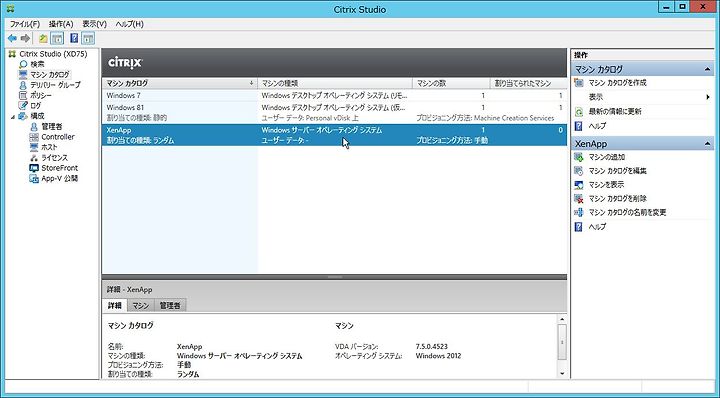Open the 表示(V) menu
This screenshot has width=720, height=398.
pos(94,24)
